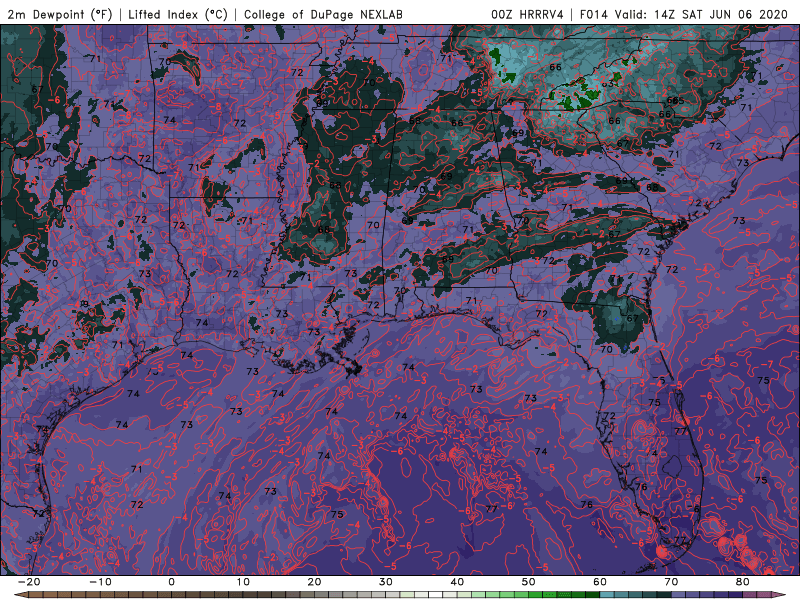Screen dimensions: 800x600
Task: Click the -10 label on color scale
Action: pyautogui.click(x=100, y=582)
